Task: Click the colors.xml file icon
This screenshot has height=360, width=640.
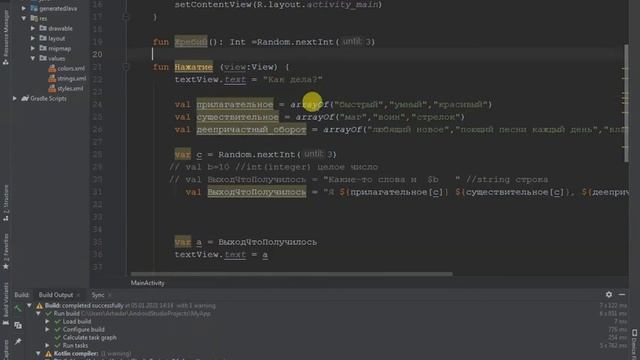Action: 52,68
